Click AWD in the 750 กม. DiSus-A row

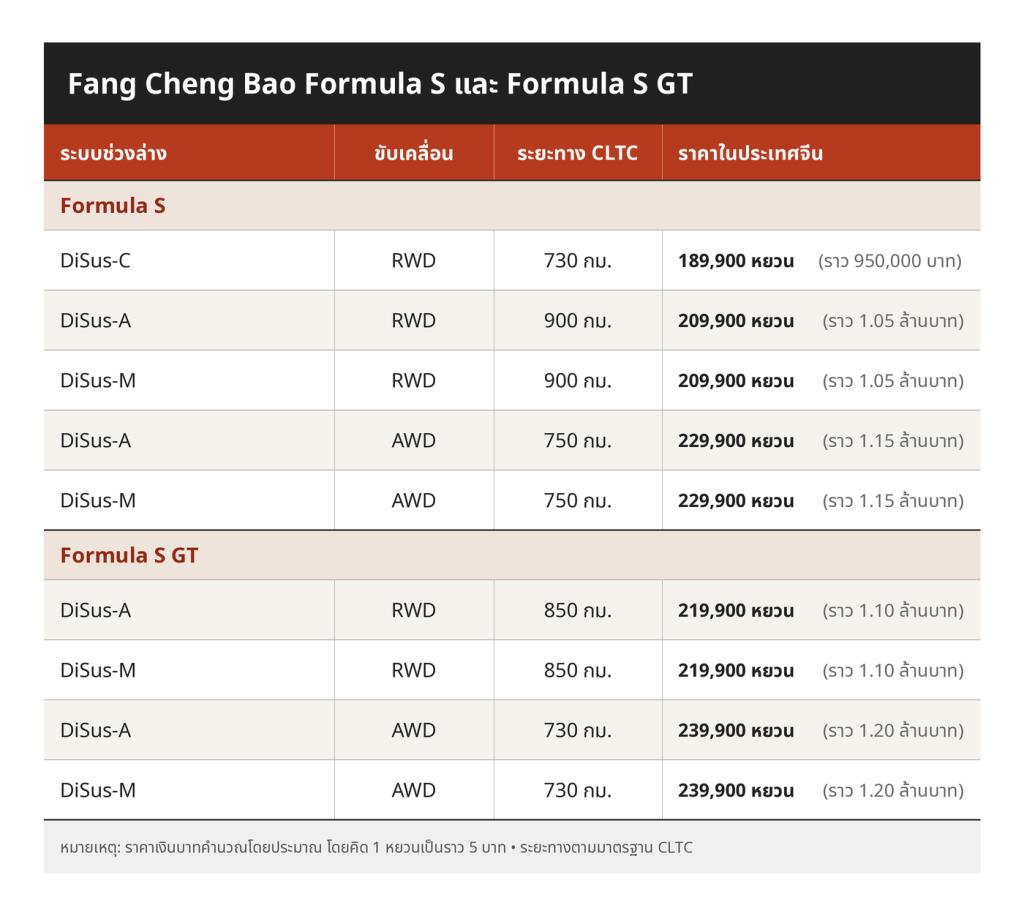pos(413,441)
